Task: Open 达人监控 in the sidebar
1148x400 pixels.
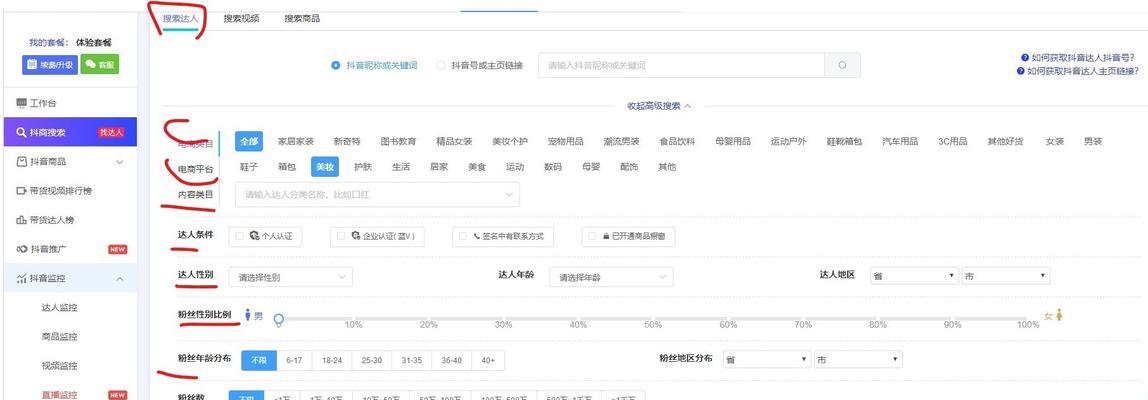Action: point(60,308)
